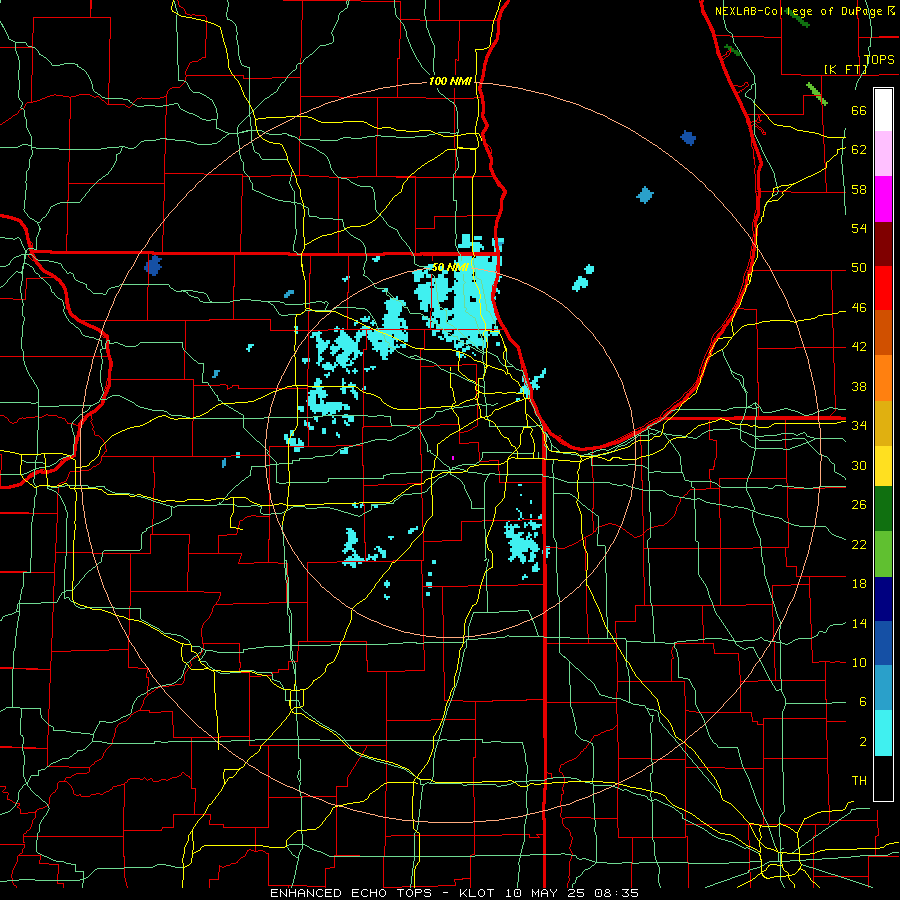Click the legend value 6
The height and width of the screenshot is (900, 900).
pyautogui.click(x=862, y=702)
